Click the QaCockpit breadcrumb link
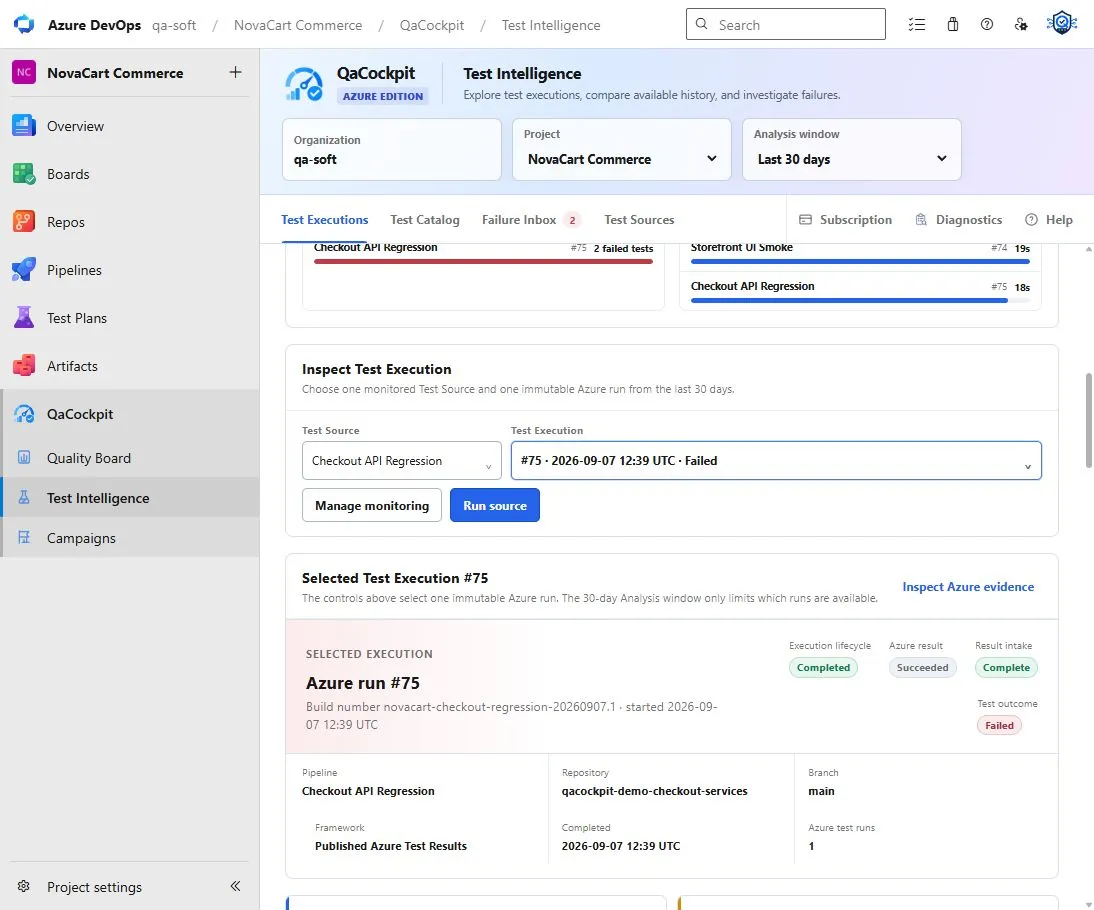 431,25
